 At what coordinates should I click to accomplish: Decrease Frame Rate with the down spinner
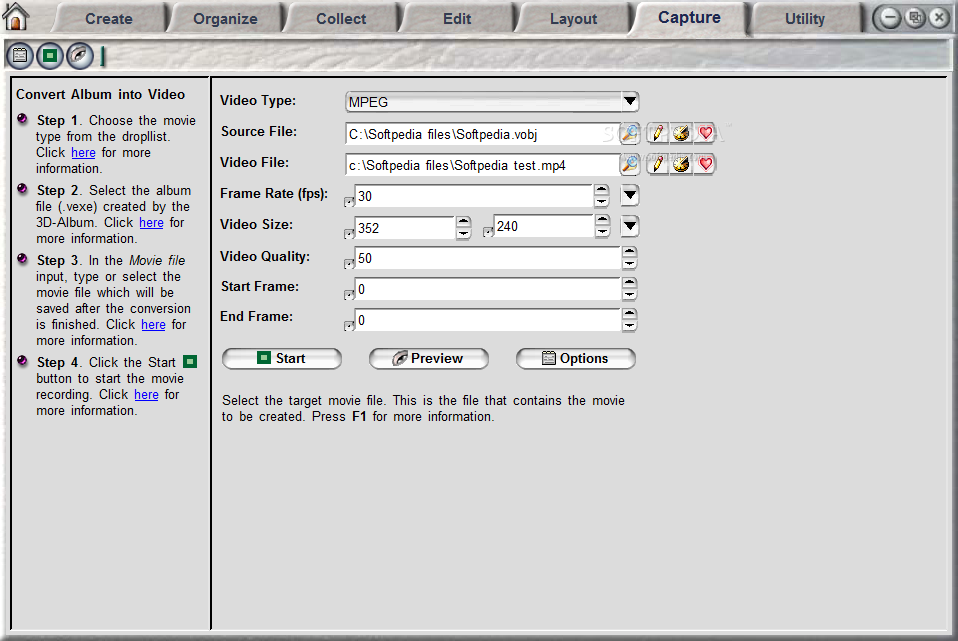(602, 201)
